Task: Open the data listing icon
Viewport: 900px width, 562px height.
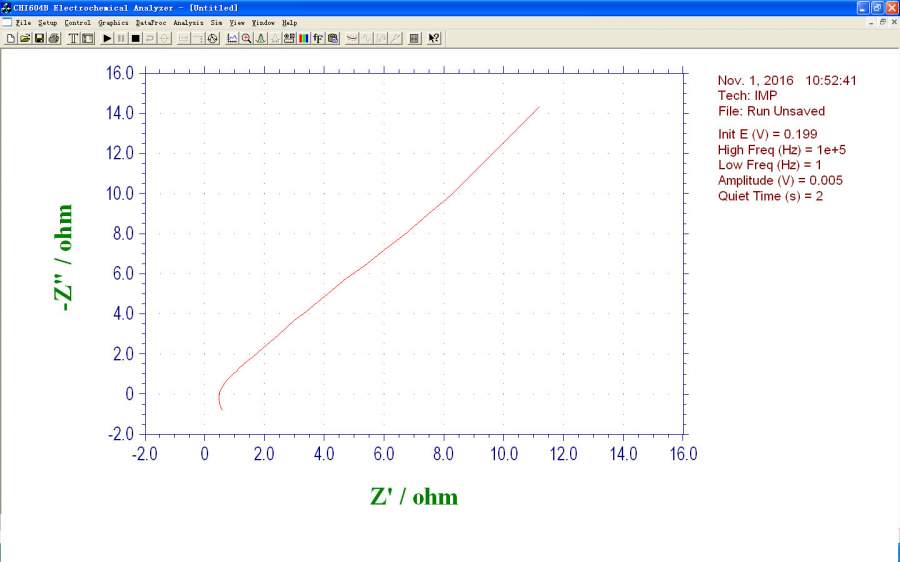Action: point(414,38)
